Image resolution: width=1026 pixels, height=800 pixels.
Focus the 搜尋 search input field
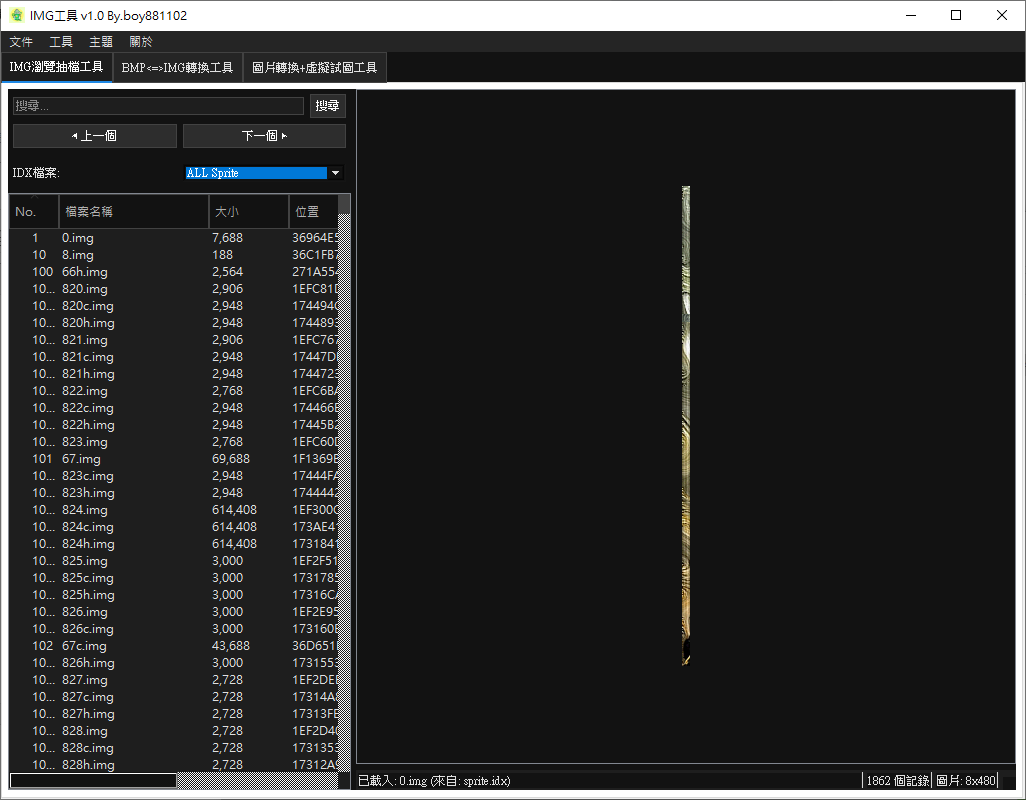[x=158, y=105]
